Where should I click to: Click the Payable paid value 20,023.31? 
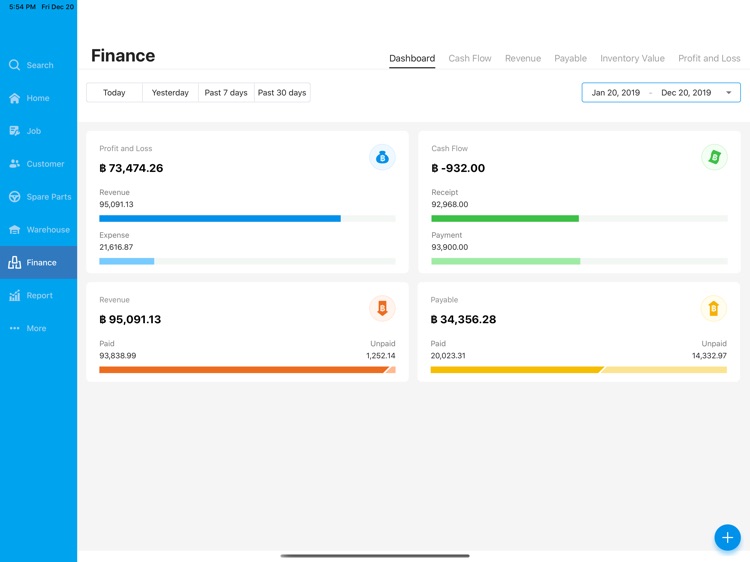(x=448, y=356)
